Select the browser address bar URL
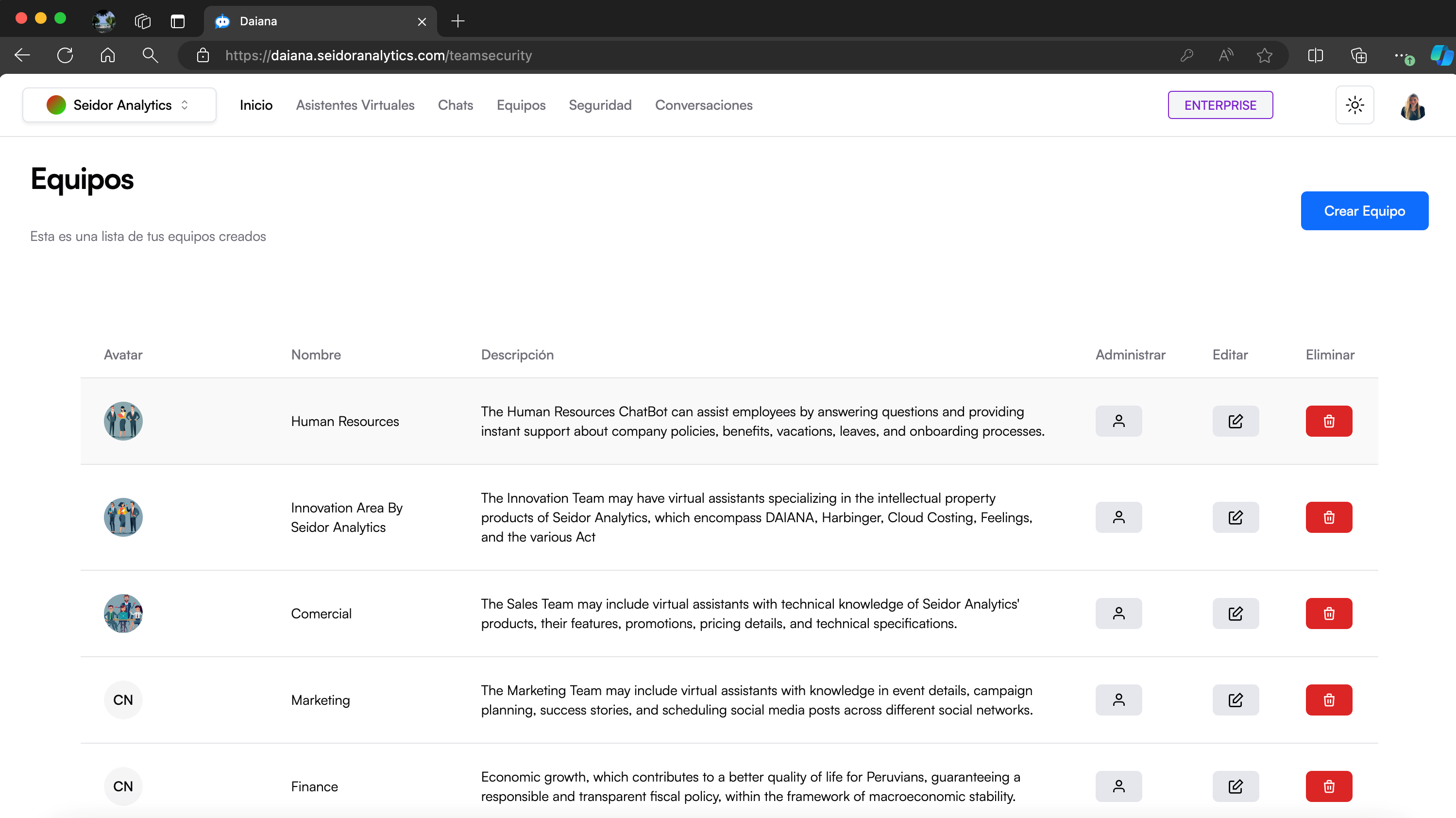Image resolution: width=1456 pixels, height=818 pixels. coord(379,55)
